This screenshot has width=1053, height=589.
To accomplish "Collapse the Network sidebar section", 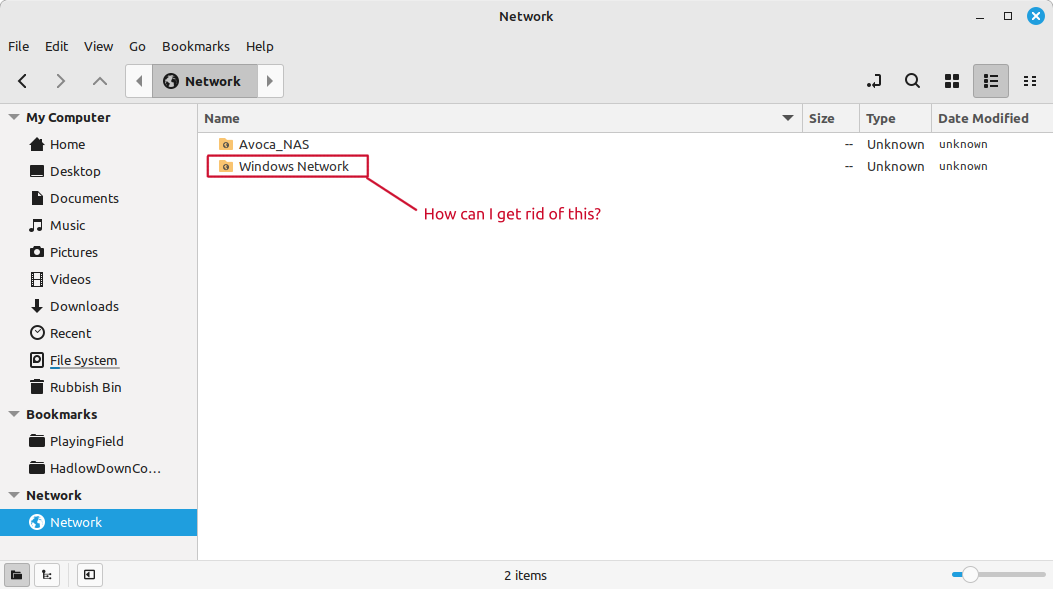I will pos(14,495).
